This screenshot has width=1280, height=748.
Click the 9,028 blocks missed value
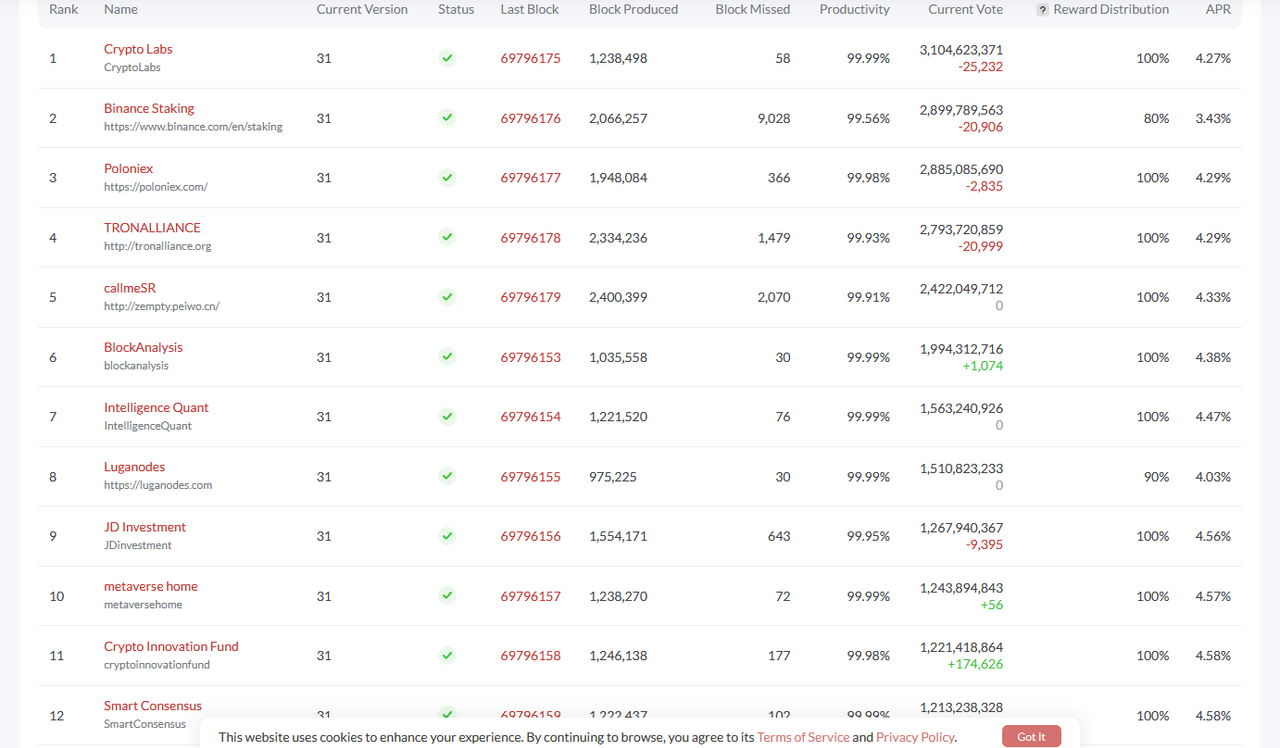[774, 118]
